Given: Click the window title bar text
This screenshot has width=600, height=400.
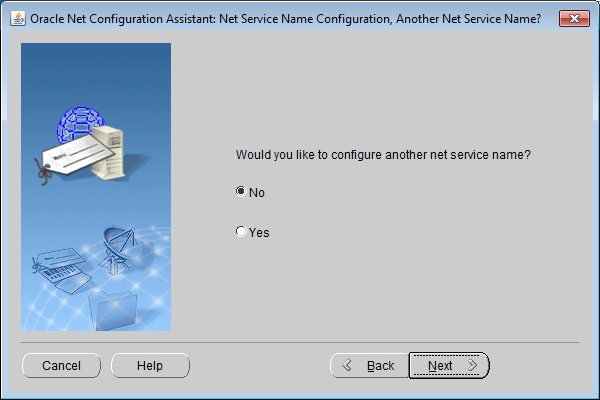Looking at the screenshot, I should click(x=285, y=19).
